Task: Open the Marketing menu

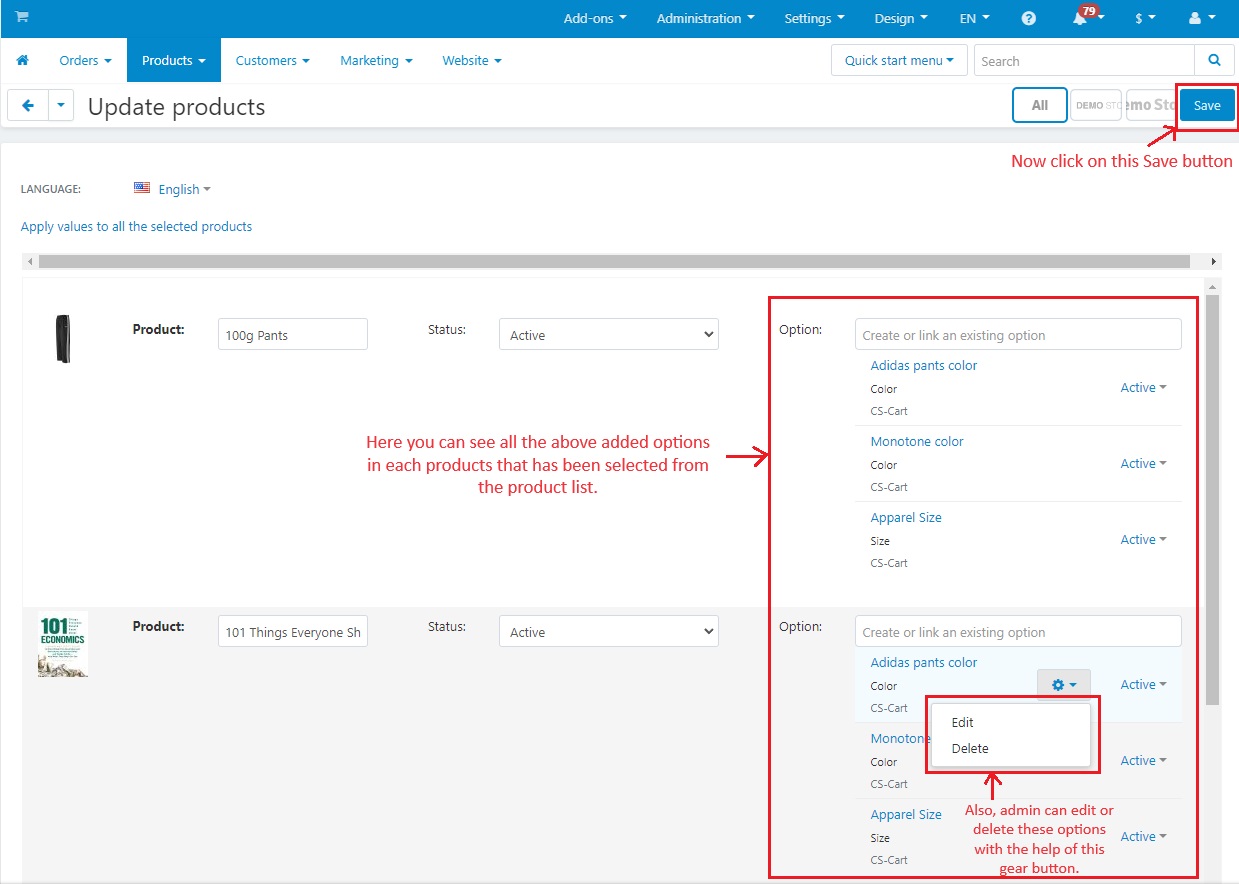Action: pyautogui.click(x=376, y=60)
